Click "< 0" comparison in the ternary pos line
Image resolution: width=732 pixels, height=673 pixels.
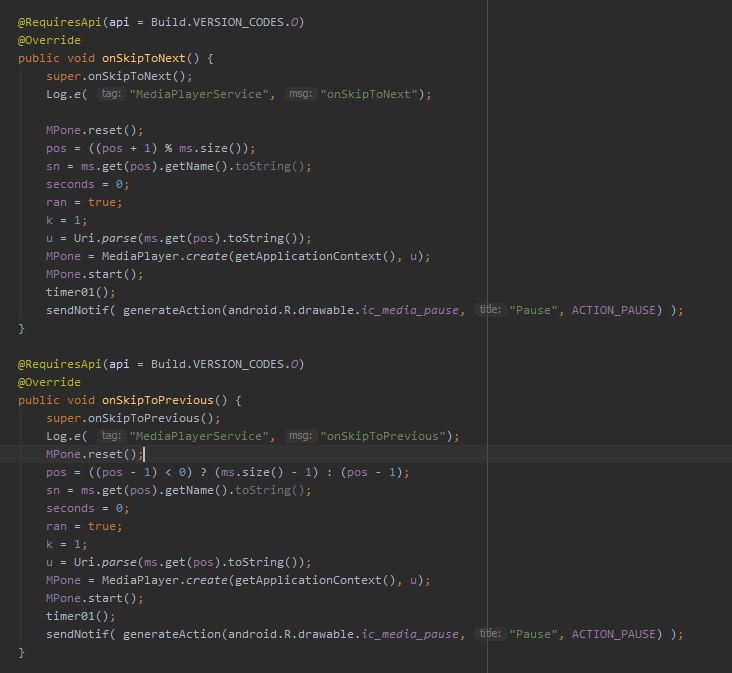point(176,472)
